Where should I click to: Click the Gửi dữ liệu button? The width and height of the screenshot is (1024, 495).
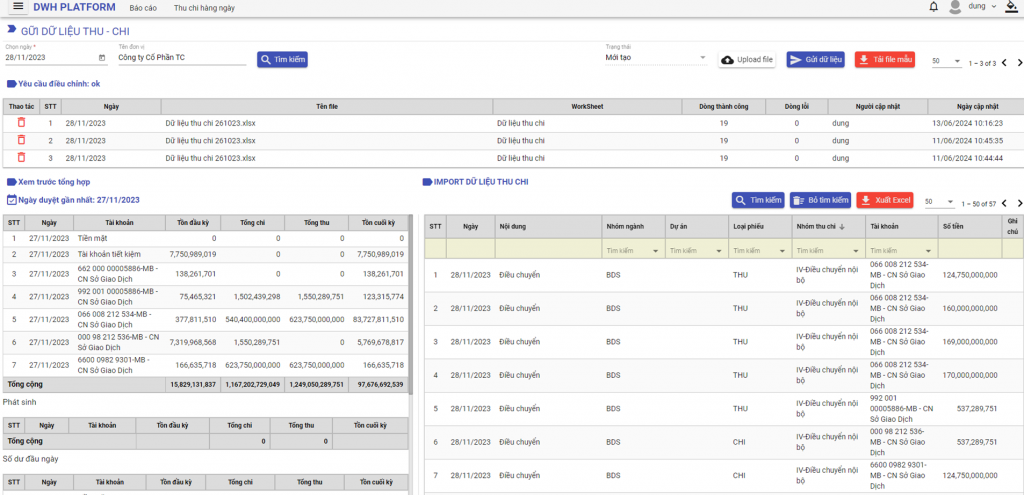[x=816, y=59]
